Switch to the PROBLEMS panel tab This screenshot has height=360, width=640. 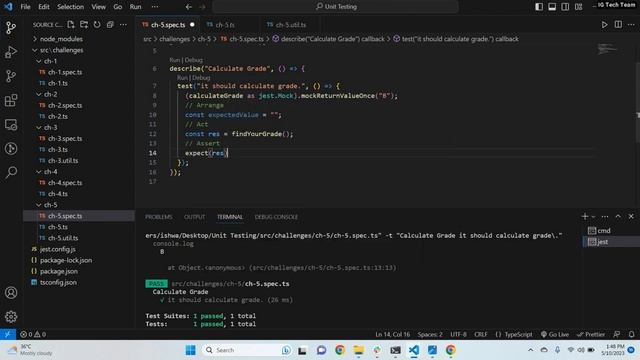pos(158,217)
